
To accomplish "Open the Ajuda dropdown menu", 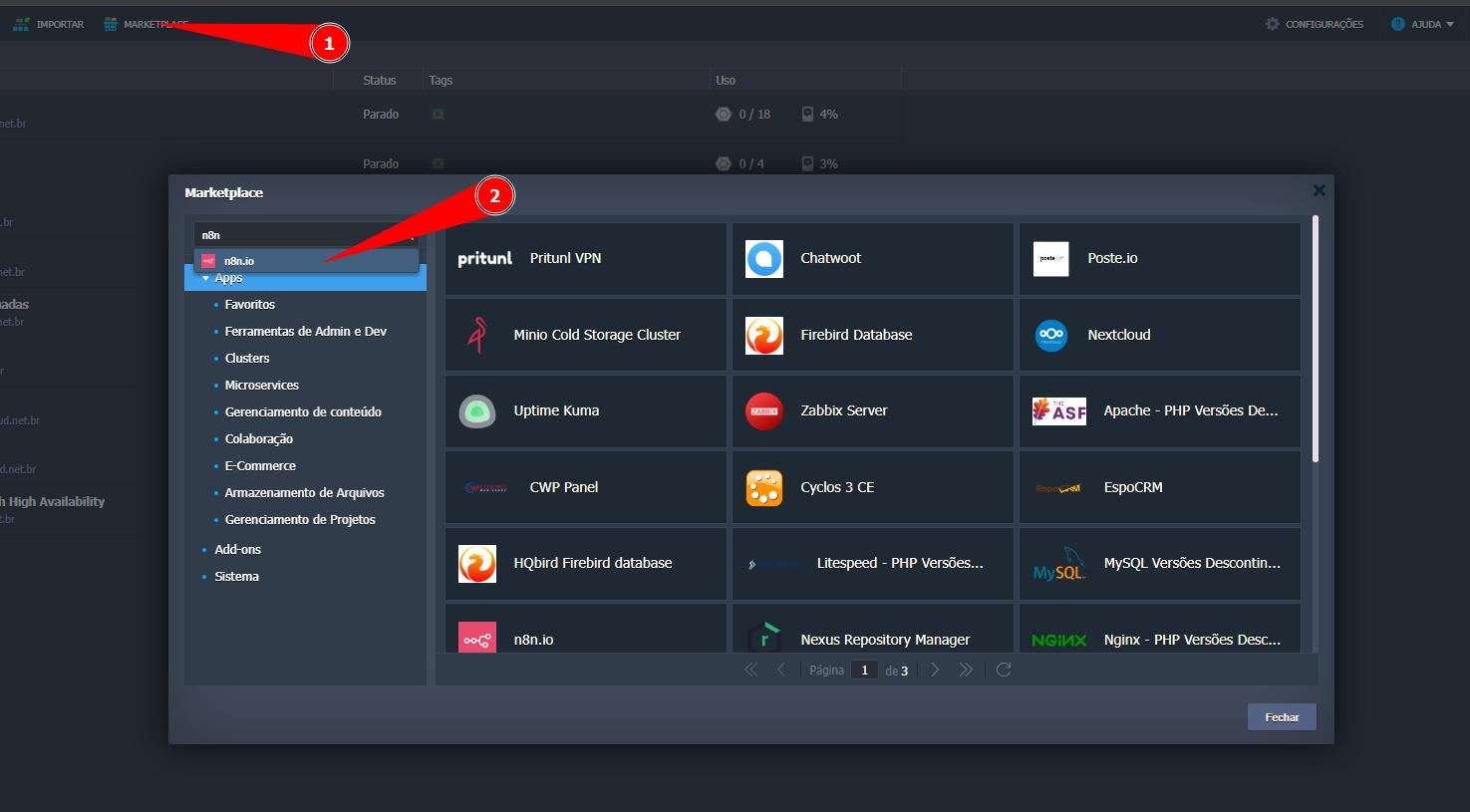I will 1423,24.
